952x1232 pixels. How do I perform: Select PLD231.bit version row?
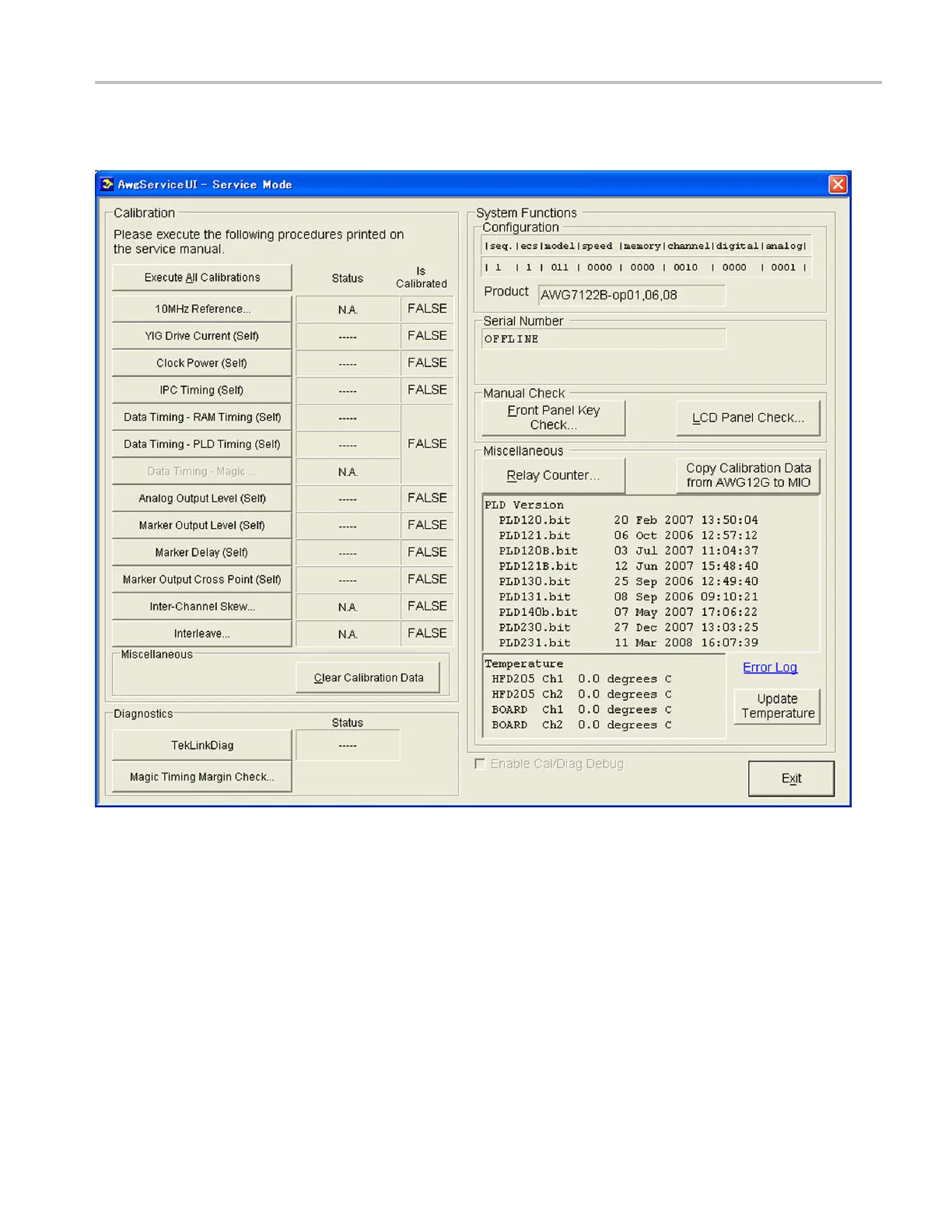[x=628, y=643]
